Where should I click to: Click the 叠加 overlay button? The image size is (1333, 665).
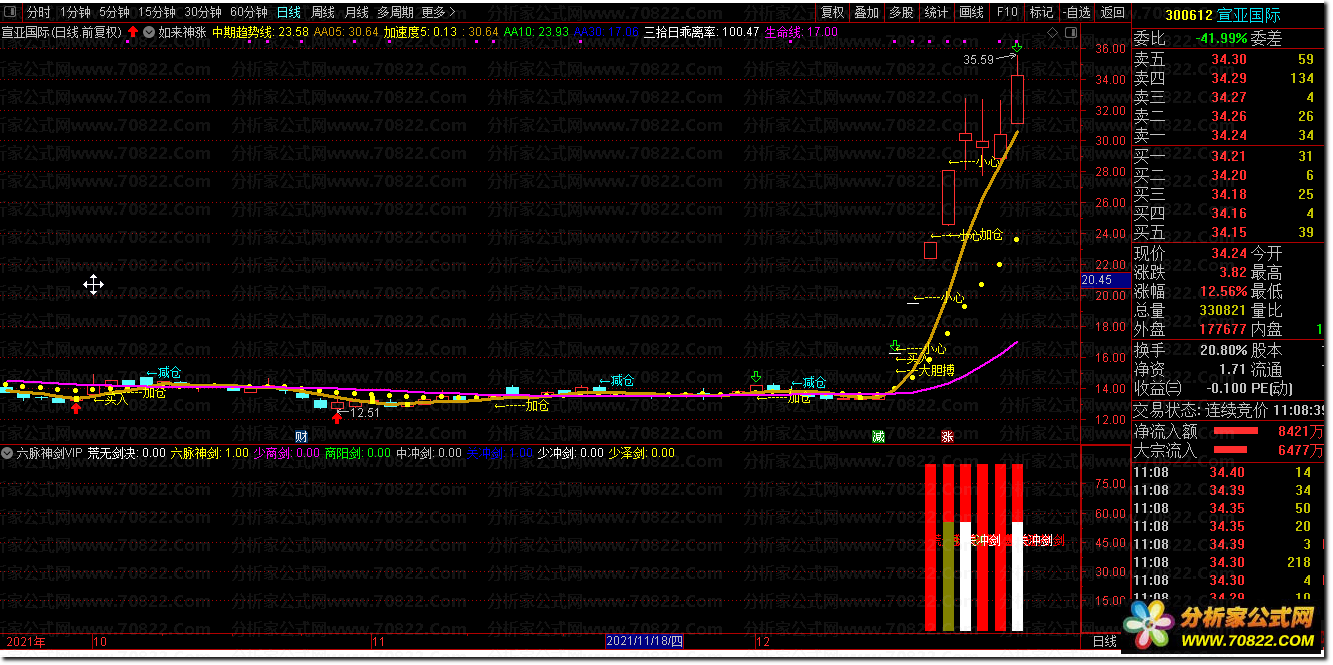tap(867, 13)
